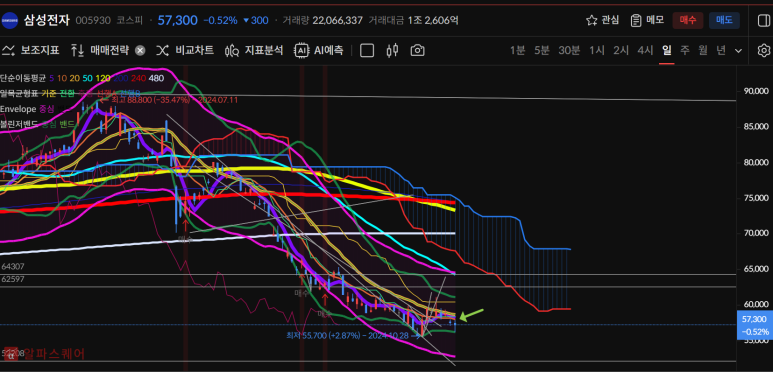
Task: Click the Envelope indicator label
Action: pos(18,109)
